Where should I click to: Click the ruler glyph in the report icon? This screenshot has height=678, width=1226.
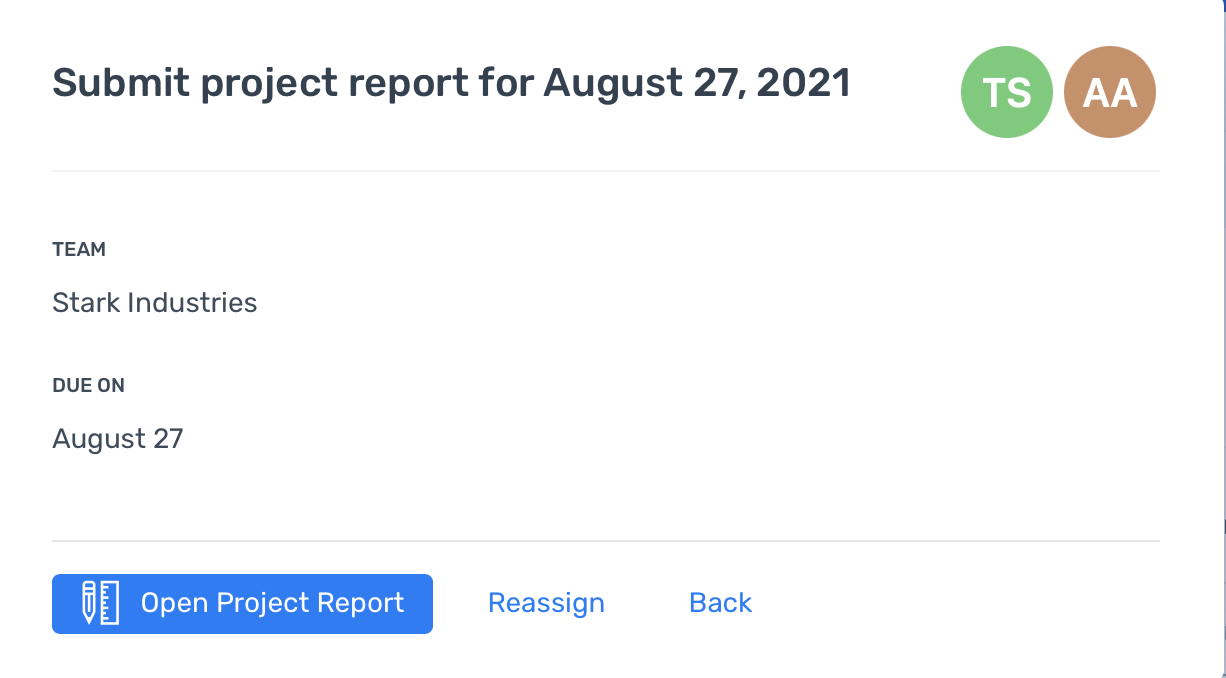(x=110, y=603)
